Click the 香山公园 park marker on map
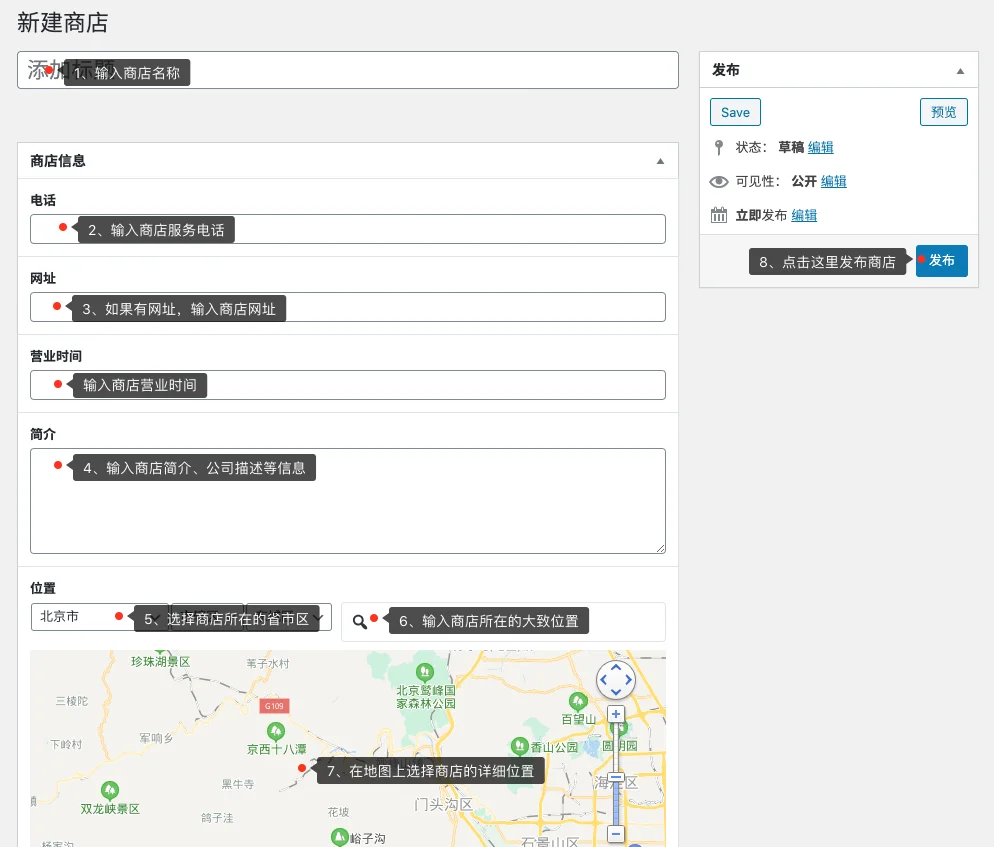Image resolution: width=994 pixels, height=847 pixels. click(x=519, y=746)
